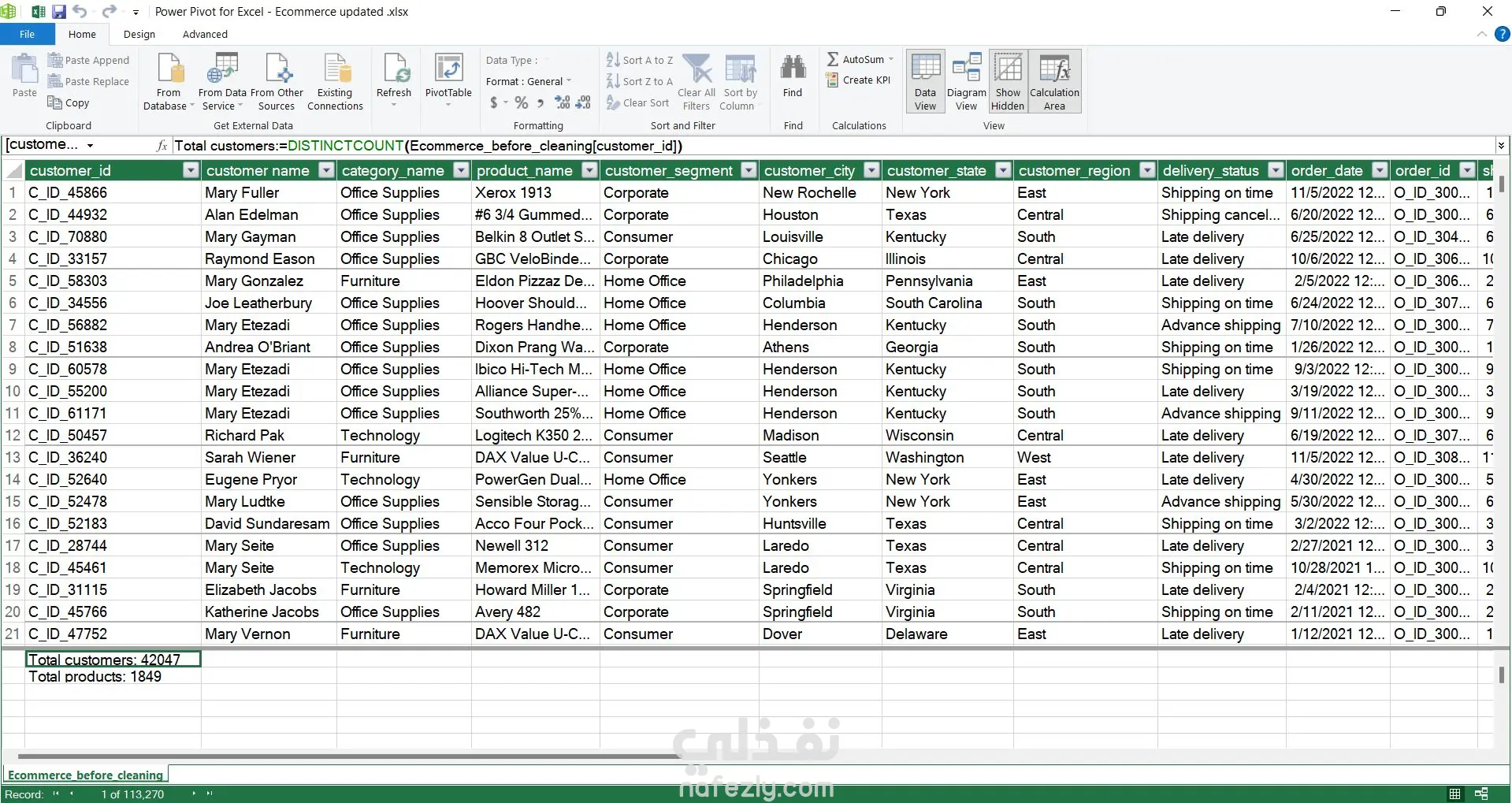
Task: Go to previous record
Action: coord(72,794)
